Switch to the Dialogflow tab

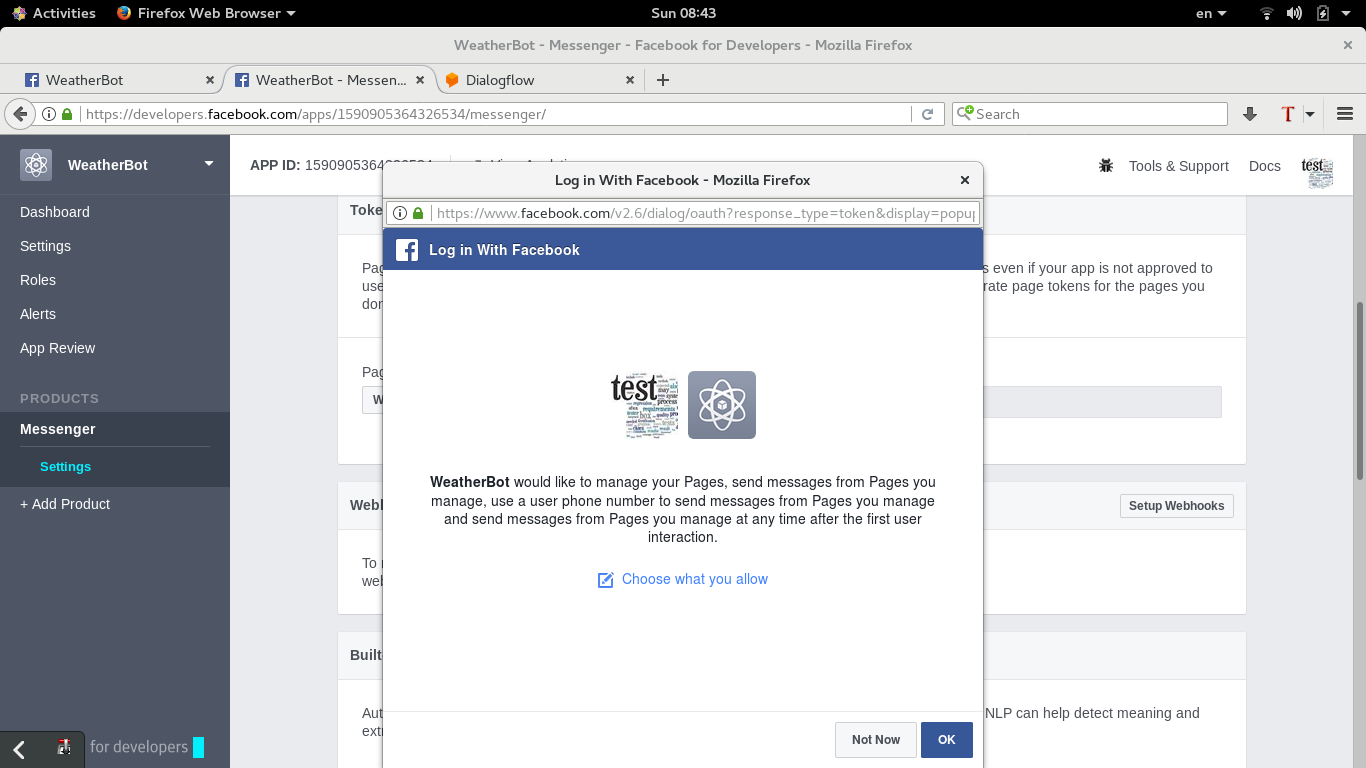[540, 80]
